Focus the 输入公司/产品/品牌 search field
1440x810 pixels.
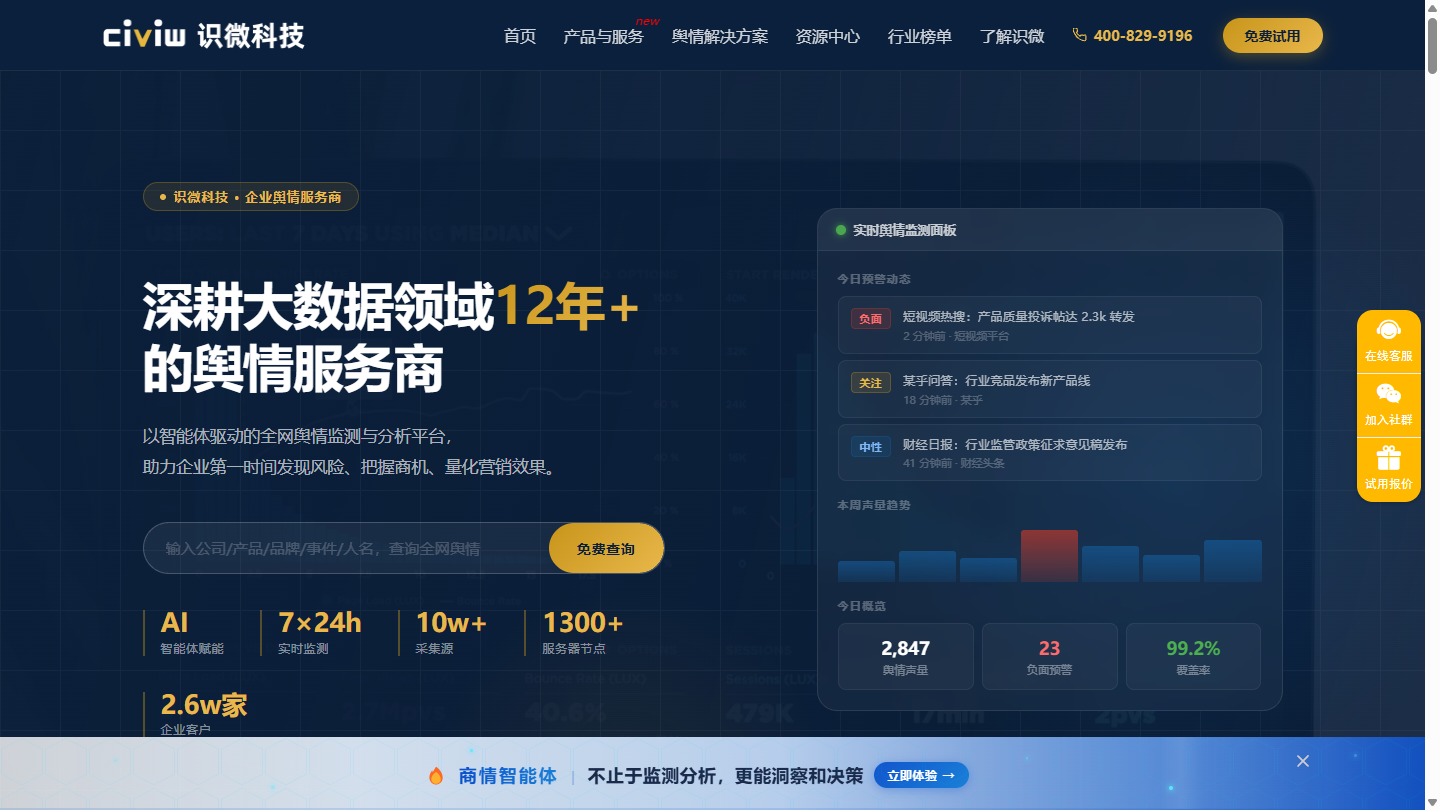347,549
